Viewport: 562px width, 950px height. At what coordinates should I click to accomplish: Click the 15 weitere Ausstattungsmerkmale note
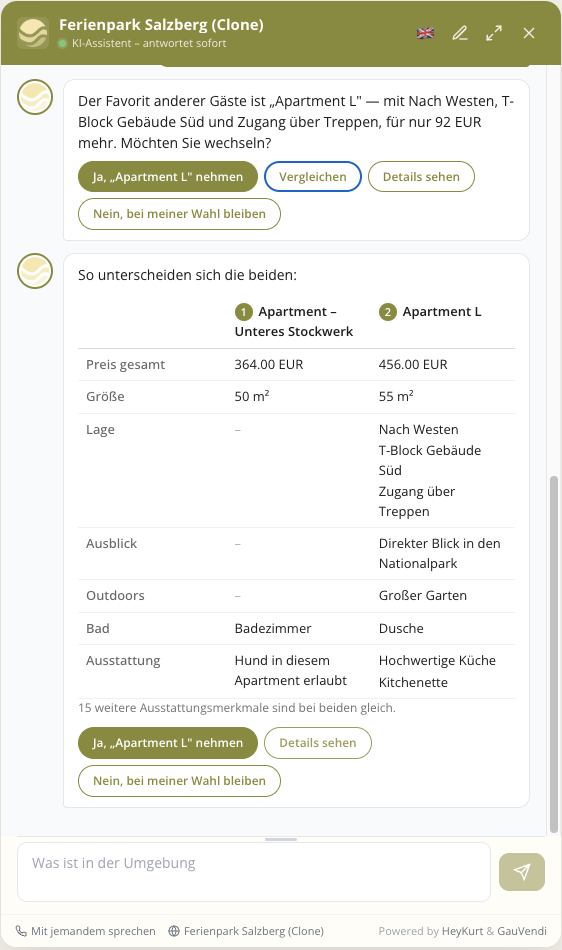pos(237,708)
